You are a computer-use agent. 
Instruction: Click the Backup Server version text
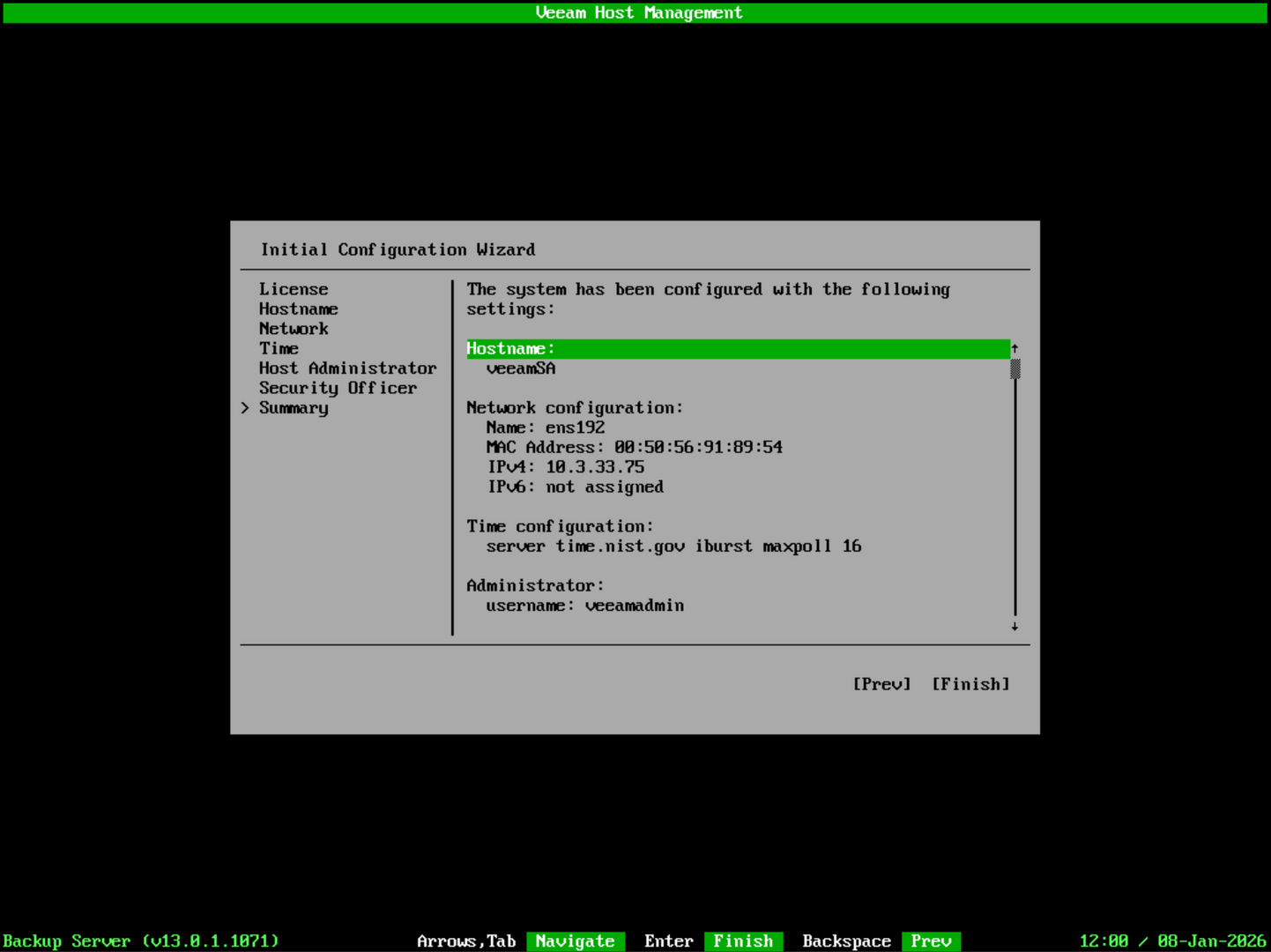tap(141, 941)
